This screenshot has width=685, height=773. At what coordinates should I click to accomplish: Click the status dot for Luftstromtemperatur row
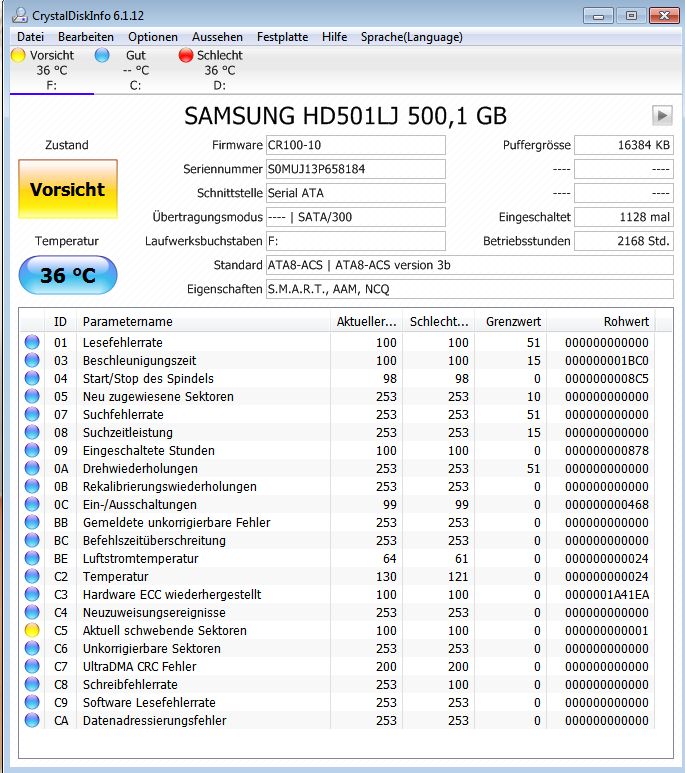tap(32, 558)
